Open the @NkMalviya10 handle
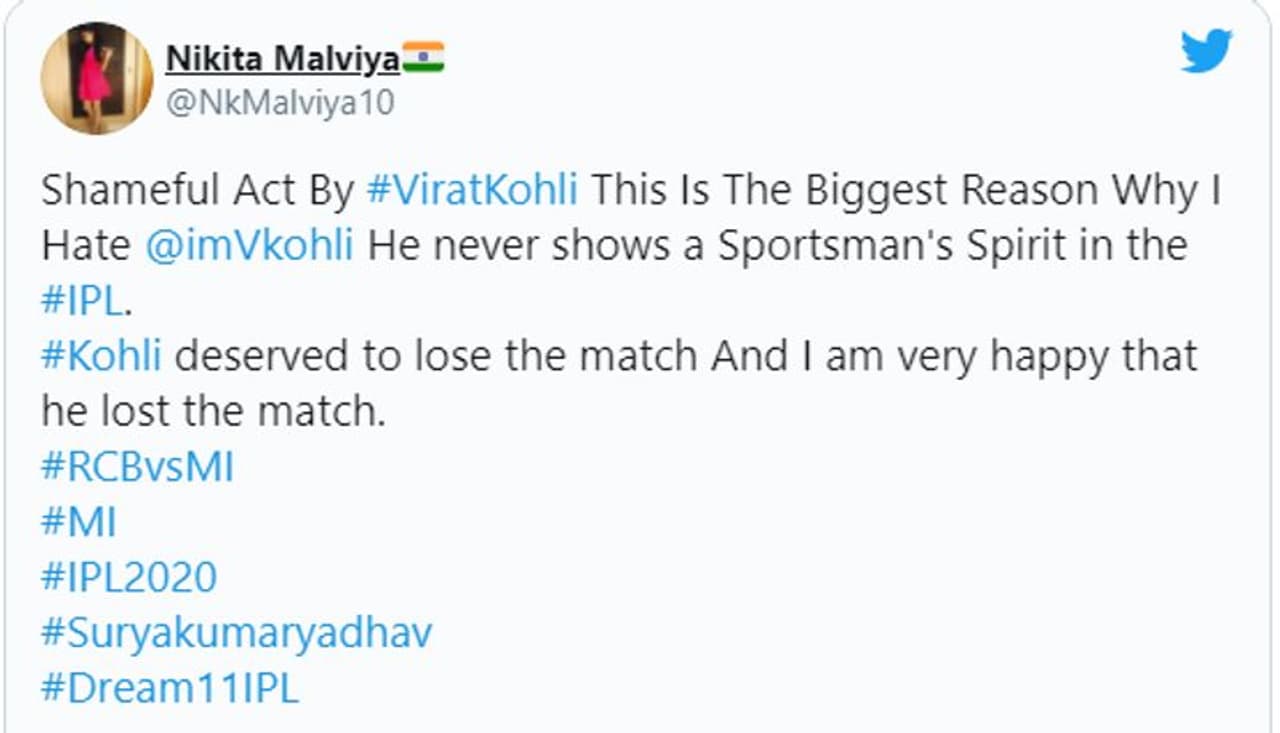 click(x=279, y=102)
